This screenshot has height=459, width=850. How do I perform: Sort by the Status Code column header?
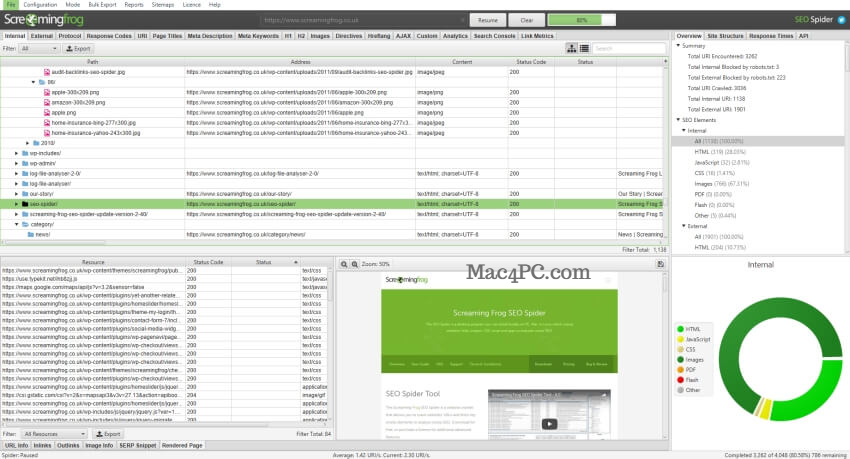[x=531, y=62]
